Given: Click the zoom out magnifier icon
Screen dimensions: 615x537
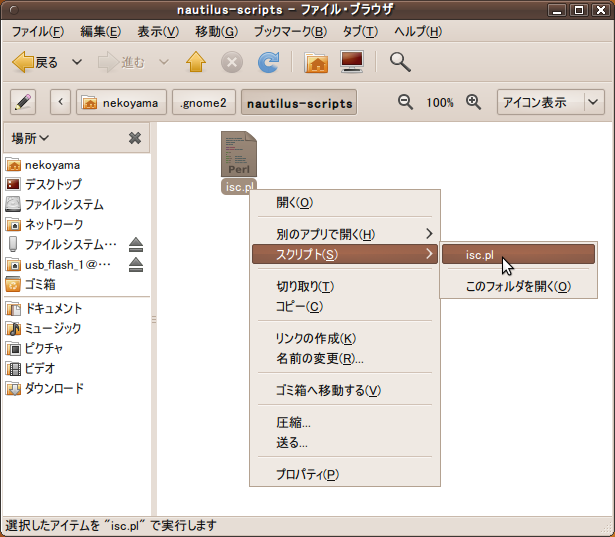Looking at the screenshot, I should click(x=405, y=102).
